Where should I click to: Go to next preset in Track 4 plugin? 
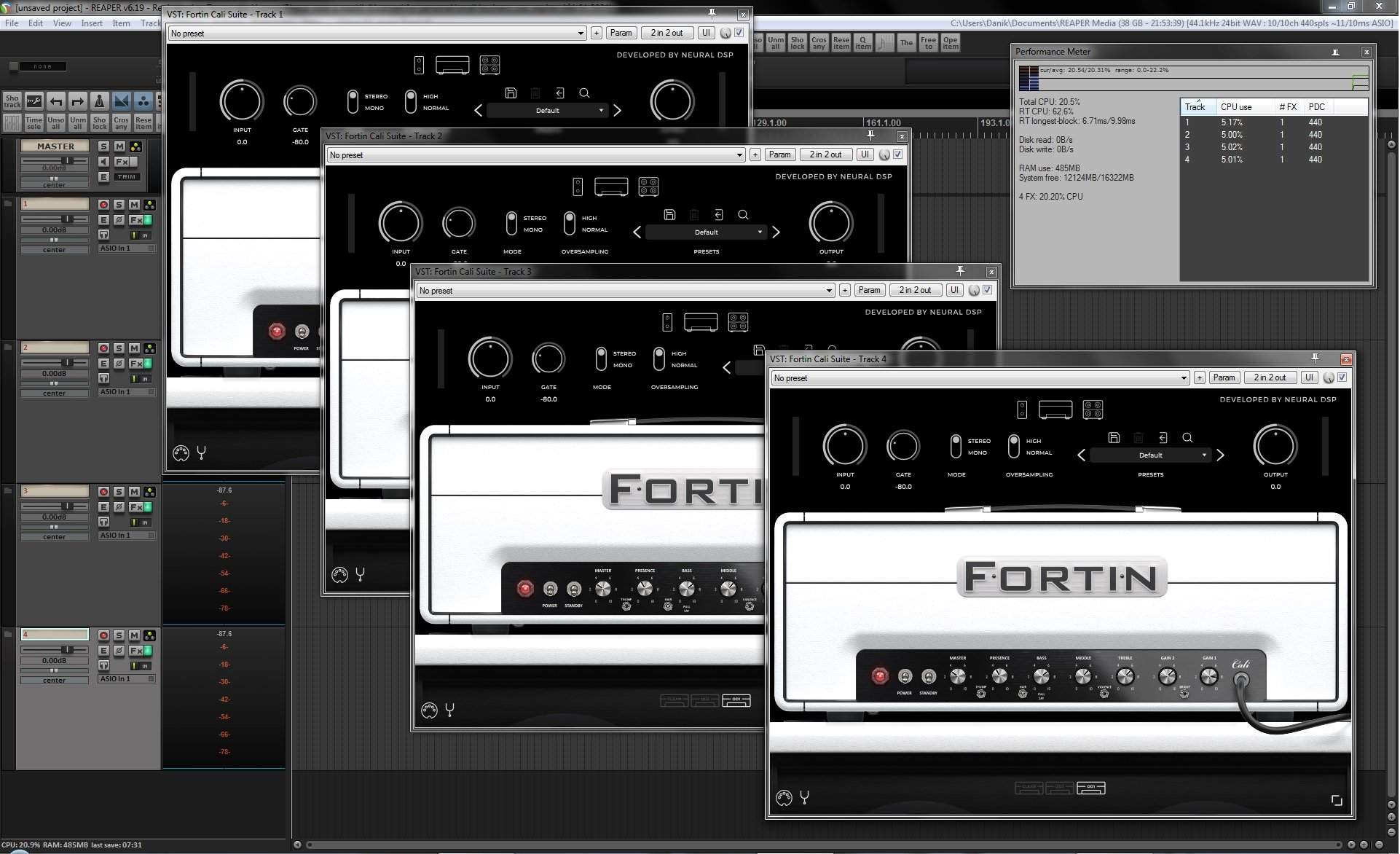pos(1220,455)
